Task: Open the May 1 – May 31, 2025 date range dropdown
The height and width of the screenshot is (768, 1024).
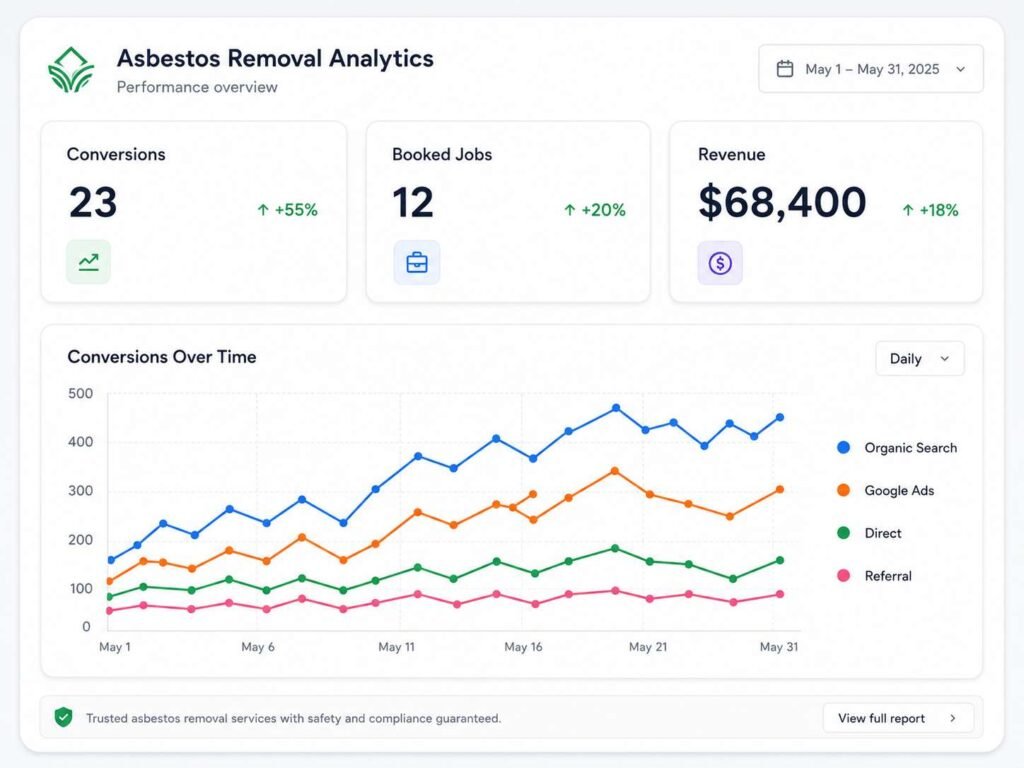Action: tap(871, 69)
